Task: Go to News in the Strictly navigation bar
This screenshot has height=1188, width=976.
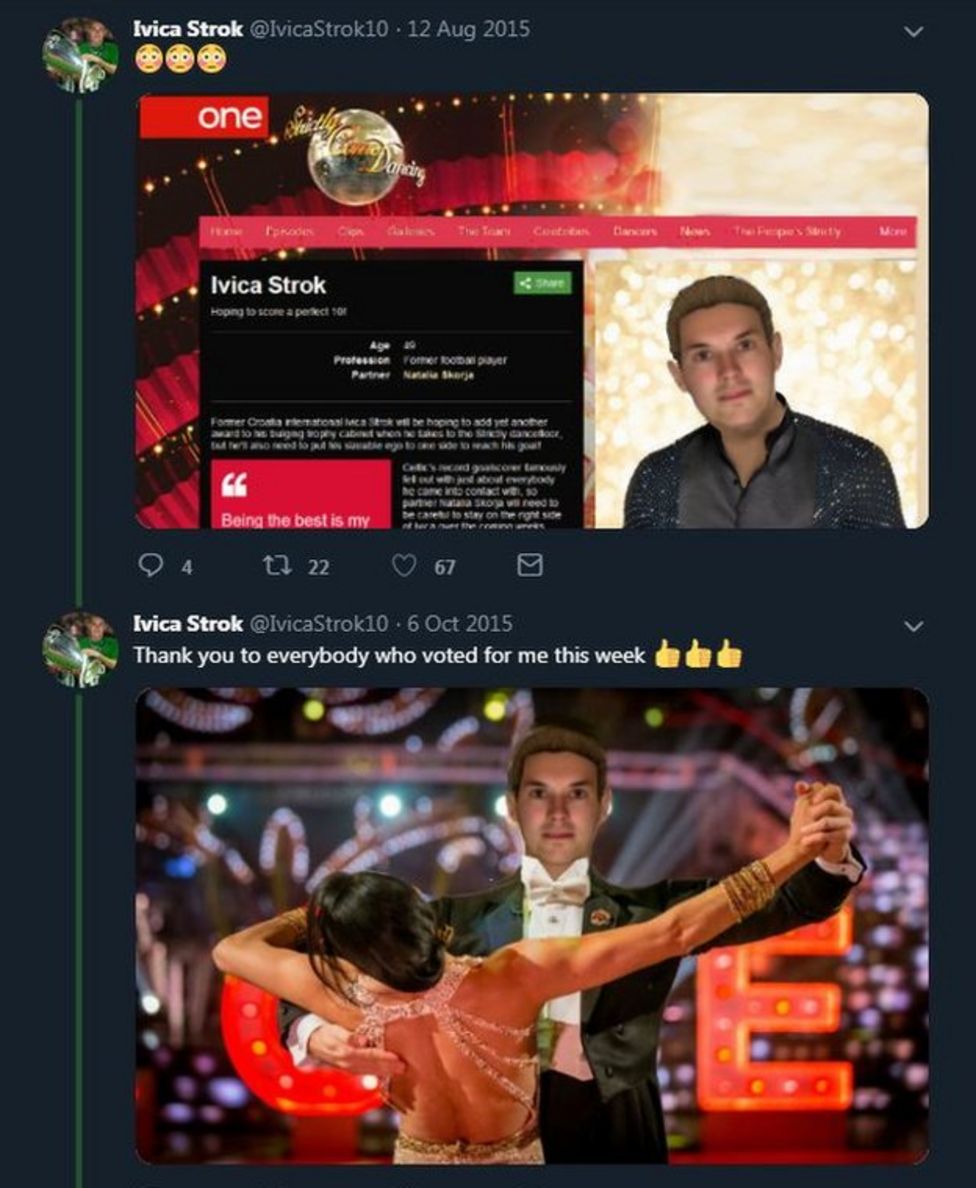Action: coord(695,231)
